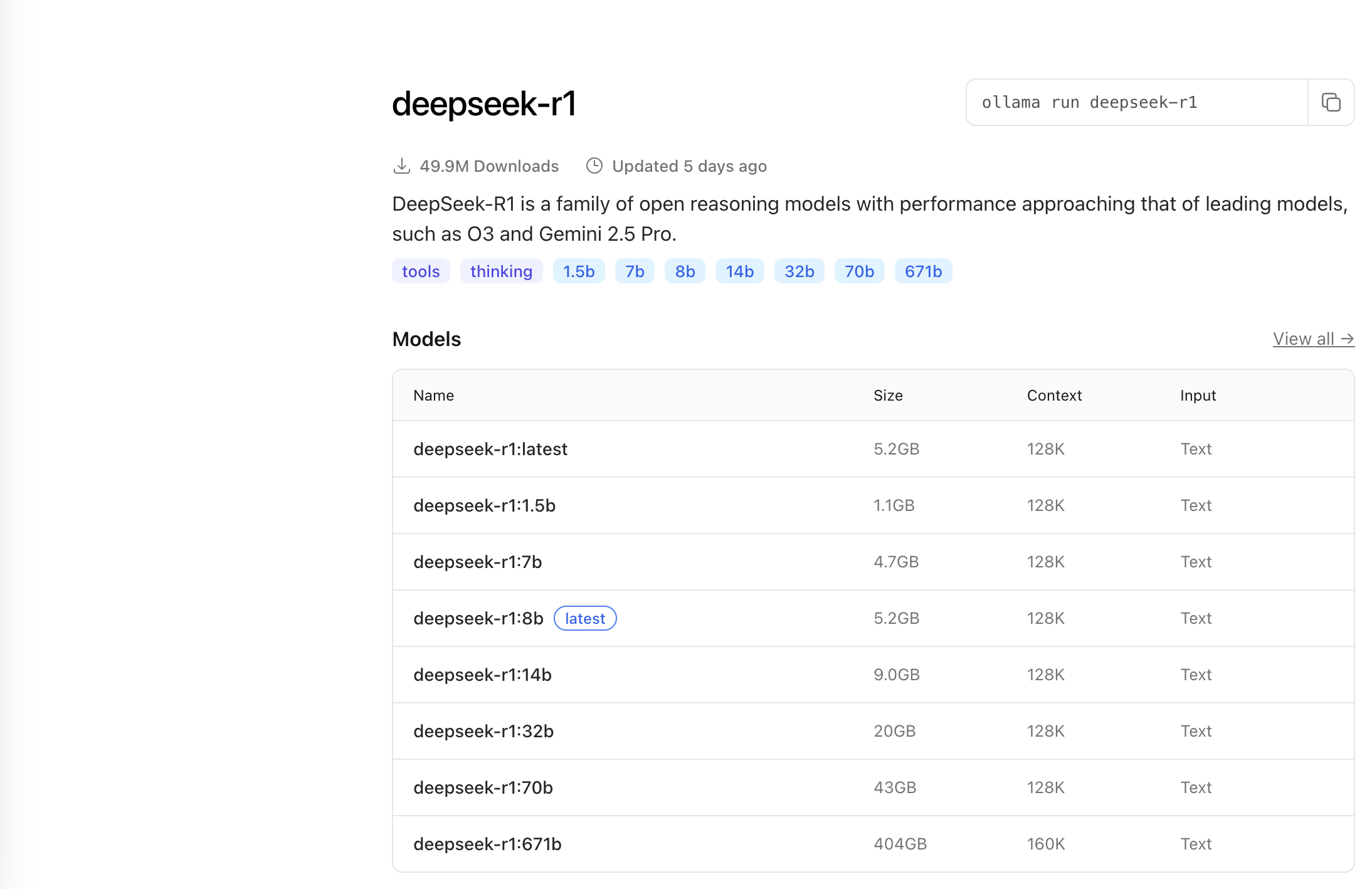
Task: Click 128K context in the 70b row
Action: tap(1046, 787)
